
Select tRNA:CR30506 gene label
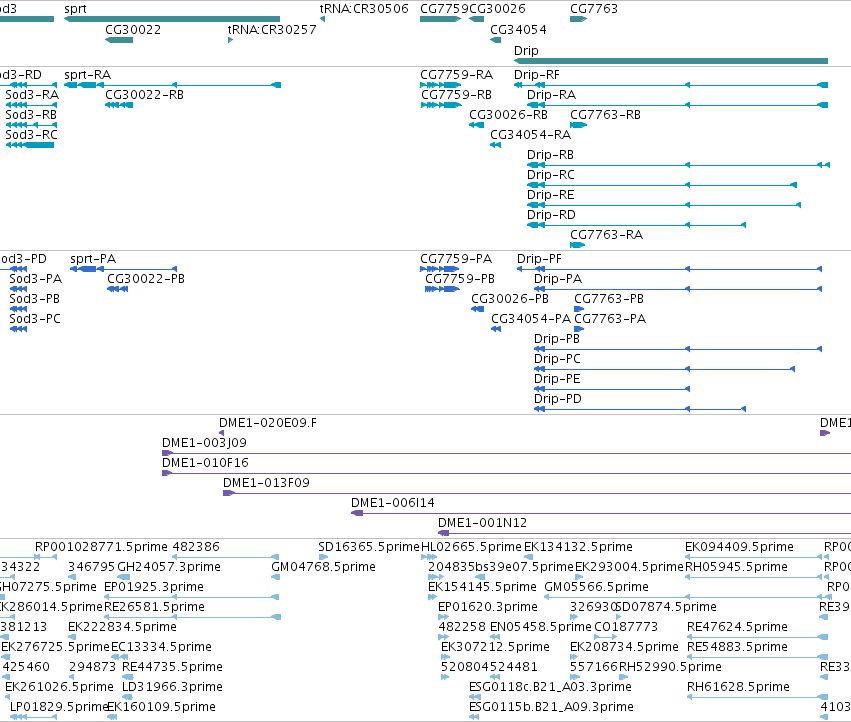tap(364, 9)
